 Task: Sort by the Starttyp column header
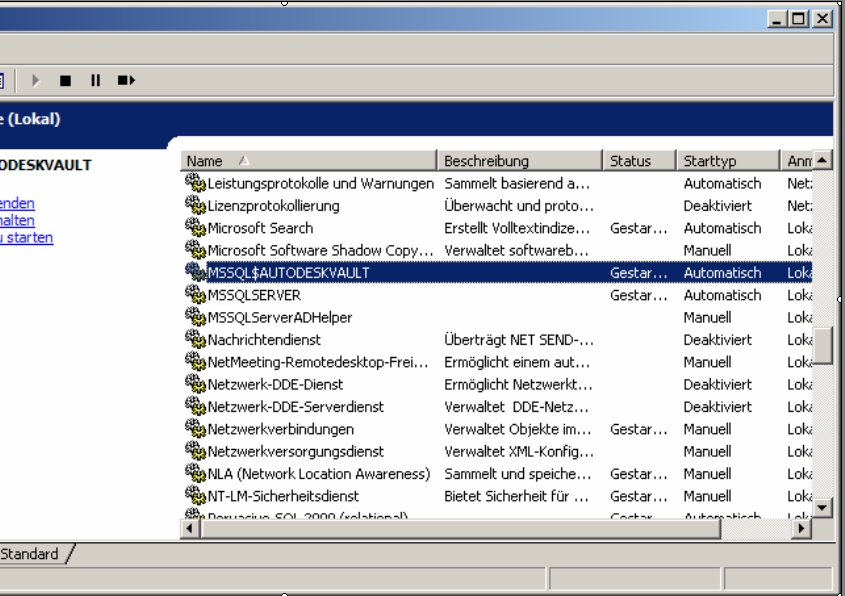(728, 161)
